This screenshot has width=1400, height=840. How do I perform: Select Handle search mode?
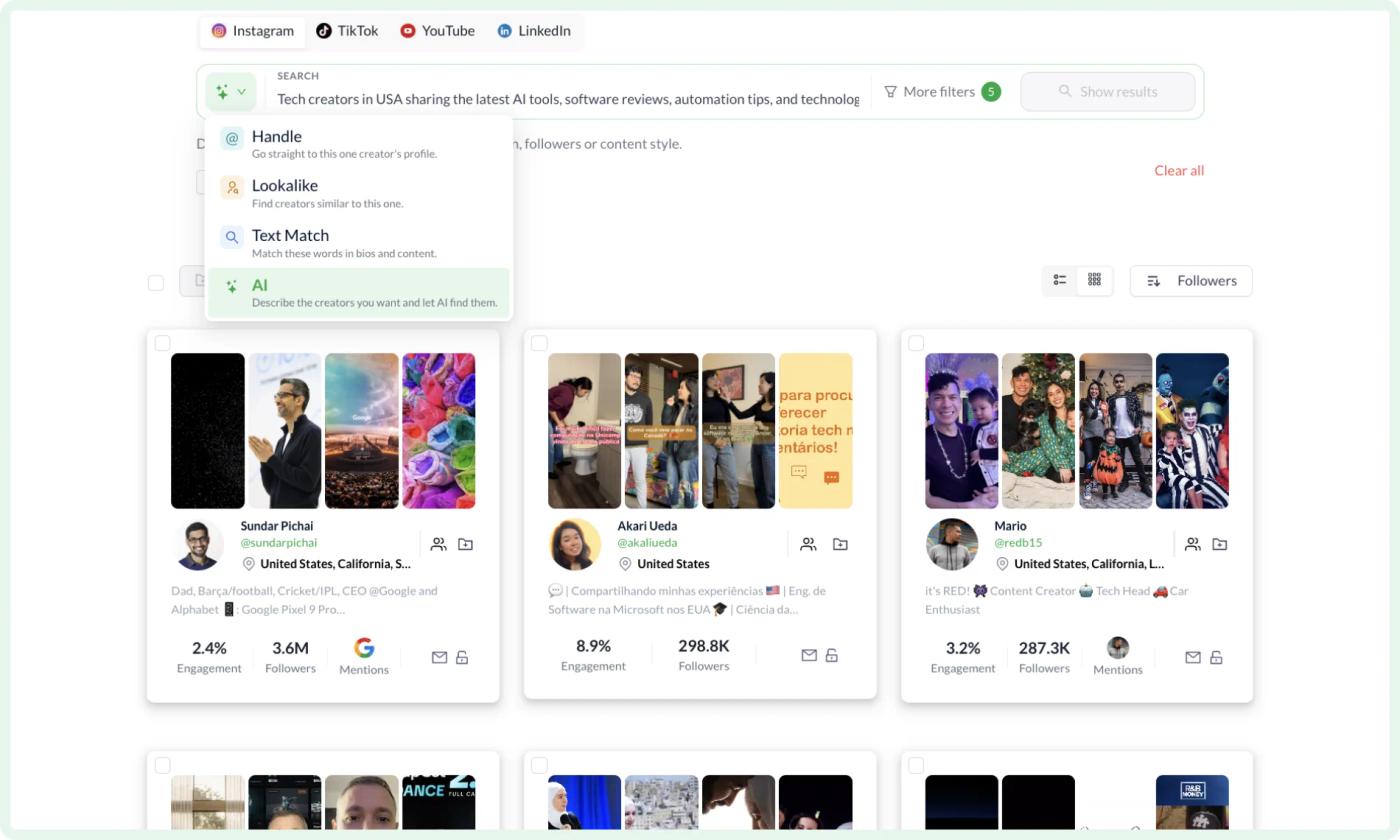click(x=359, y=144)
